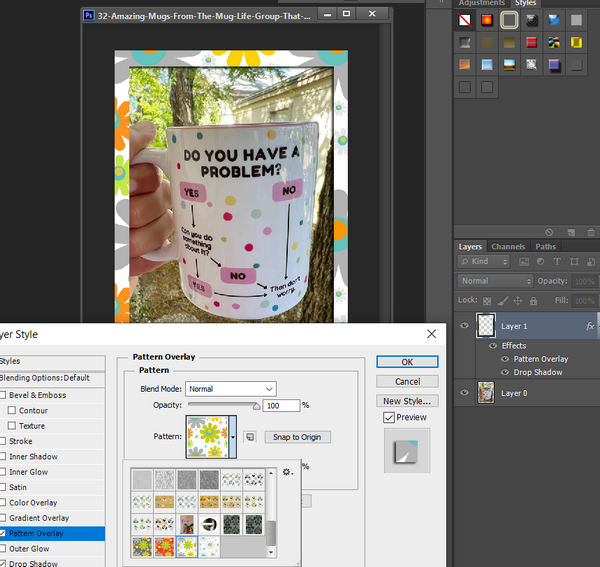Click the pattern picker scrollbar down arrow

coord(271,552)
